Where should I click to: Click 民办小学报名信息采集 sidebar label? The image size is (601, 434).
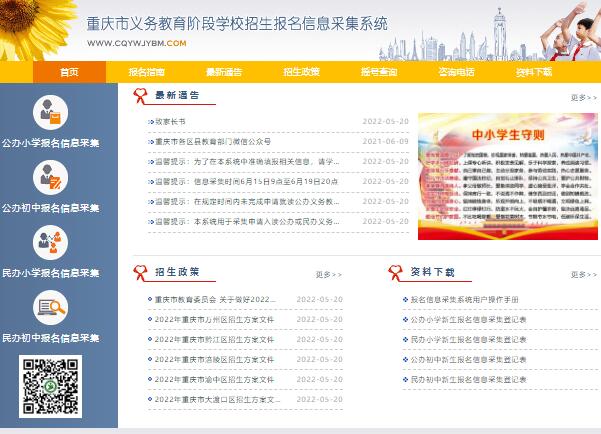tap(51, 273)
